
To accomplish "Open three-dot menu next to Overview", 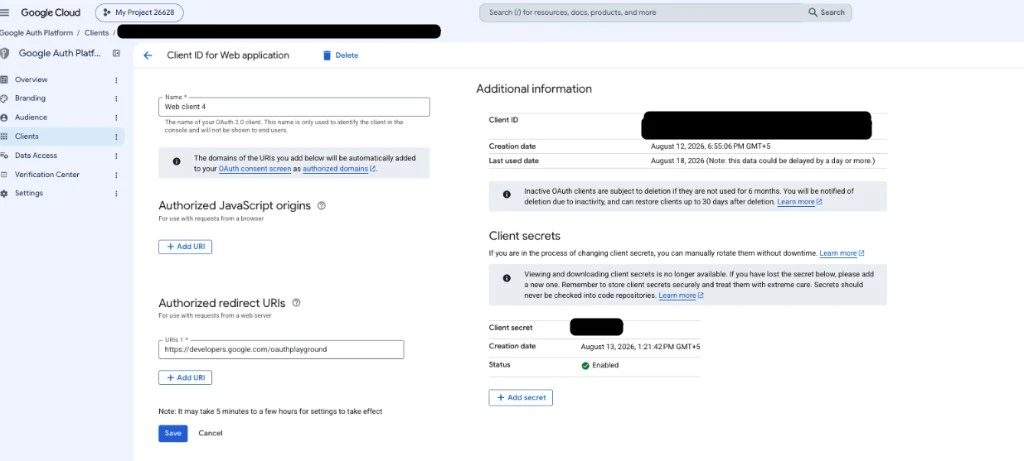I will 116,80.
